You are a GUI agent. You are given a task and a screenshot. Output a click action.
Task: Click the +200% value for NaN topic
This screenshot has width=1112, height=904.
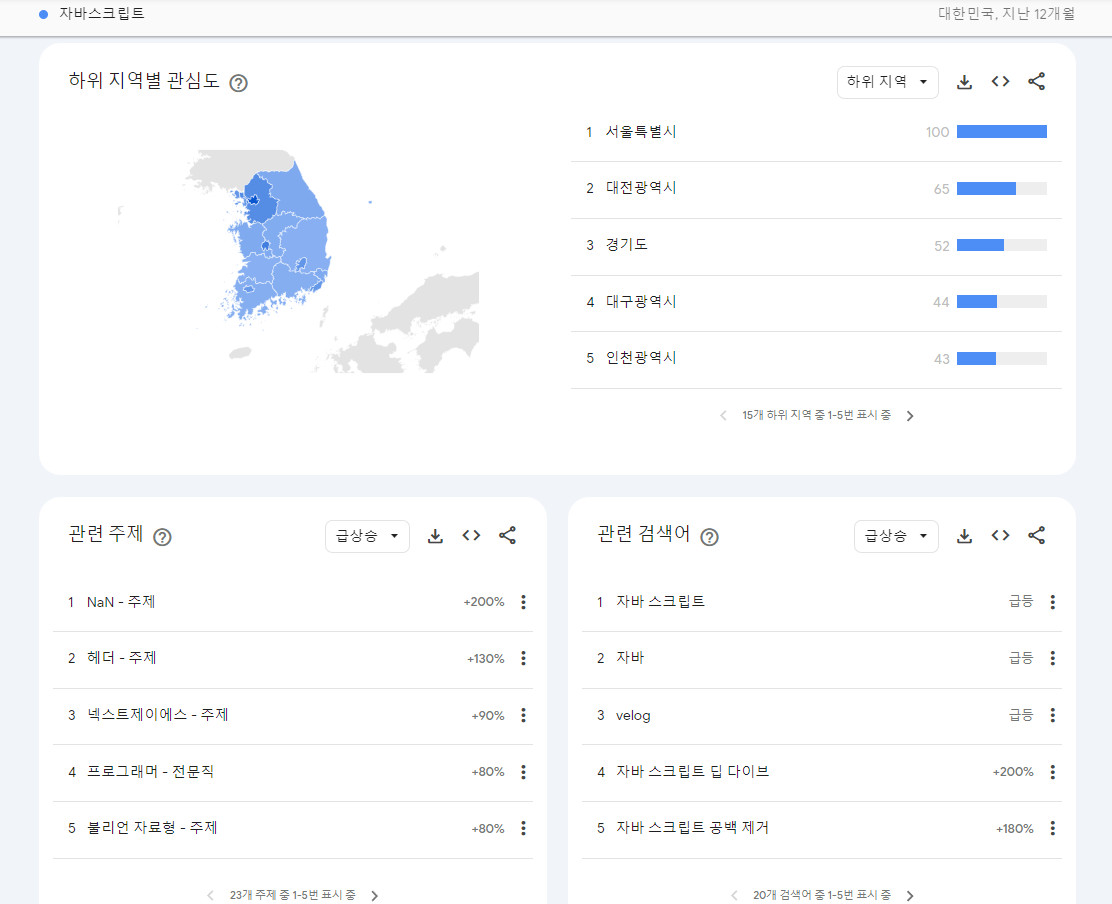pos(484,602)
